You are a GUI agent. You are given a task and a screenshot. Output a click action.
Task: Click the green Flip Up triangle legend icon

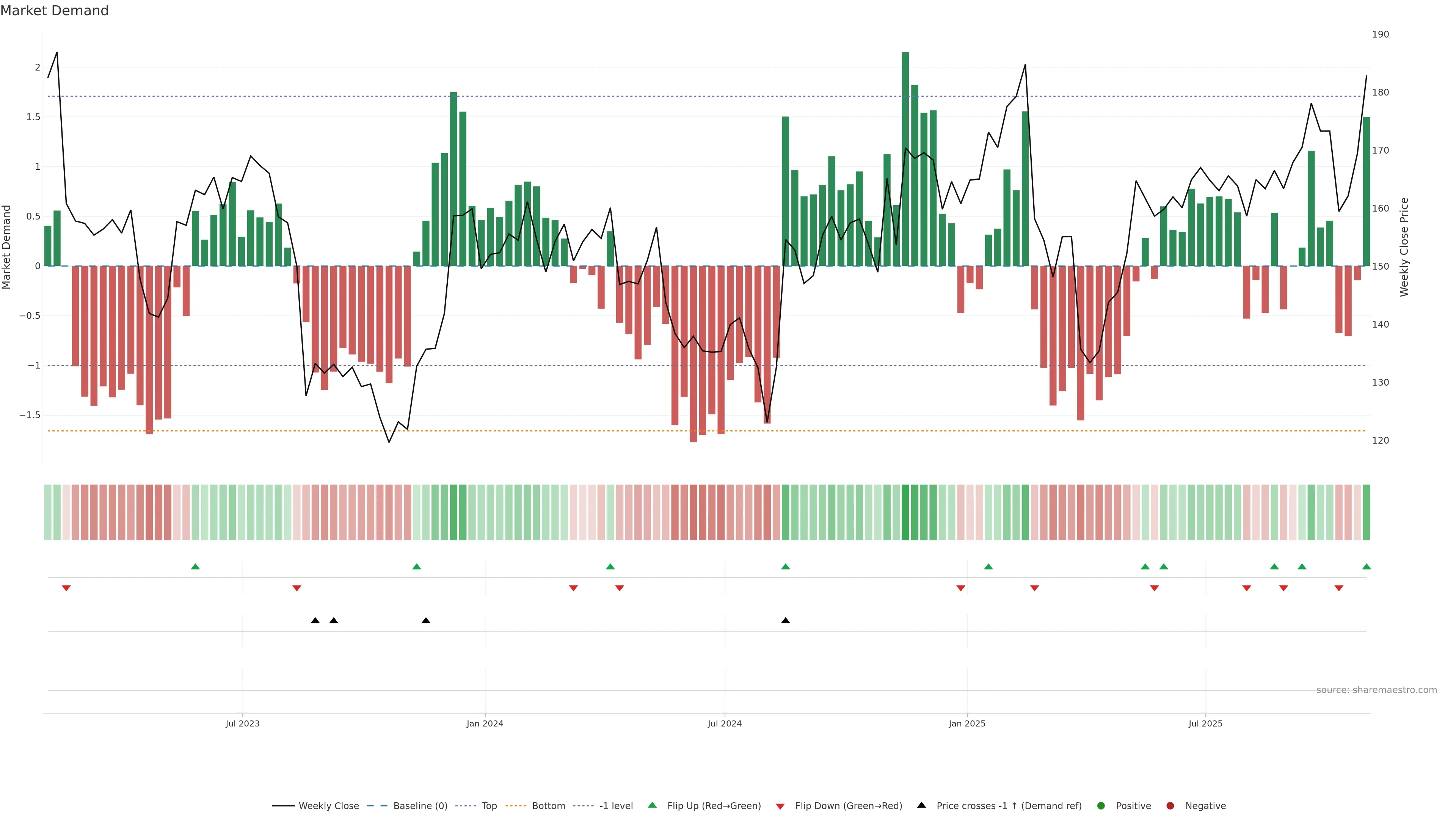[652, 805]
